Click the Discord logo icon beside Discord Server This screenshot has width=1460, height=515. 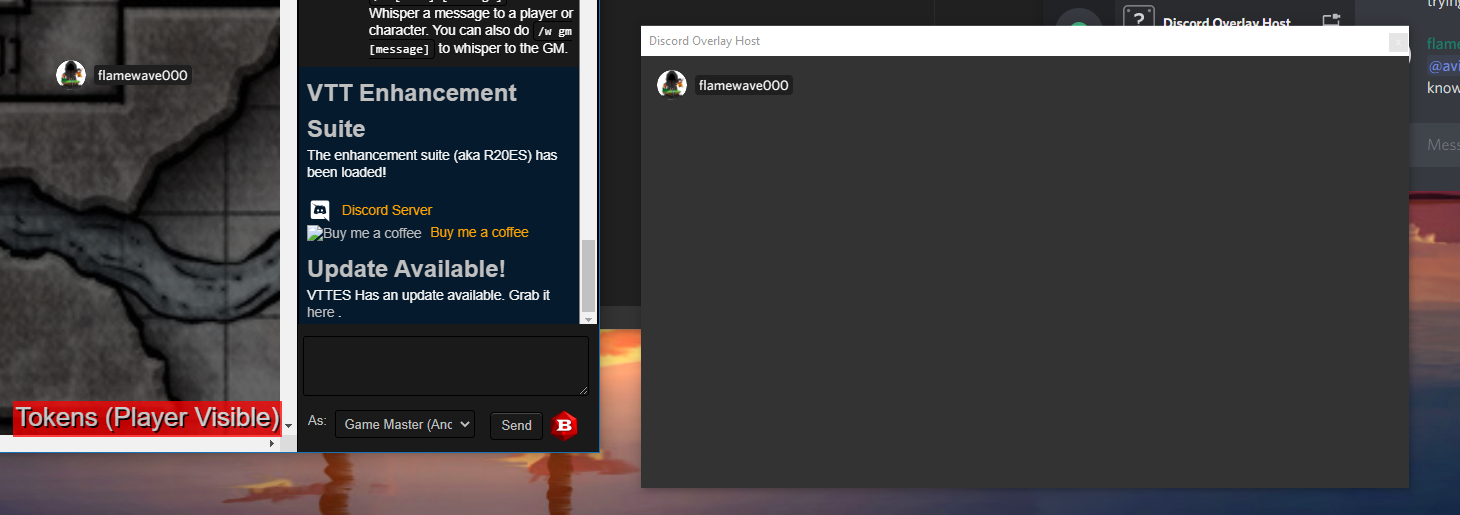pyautogui.click(x=319, y=211)
